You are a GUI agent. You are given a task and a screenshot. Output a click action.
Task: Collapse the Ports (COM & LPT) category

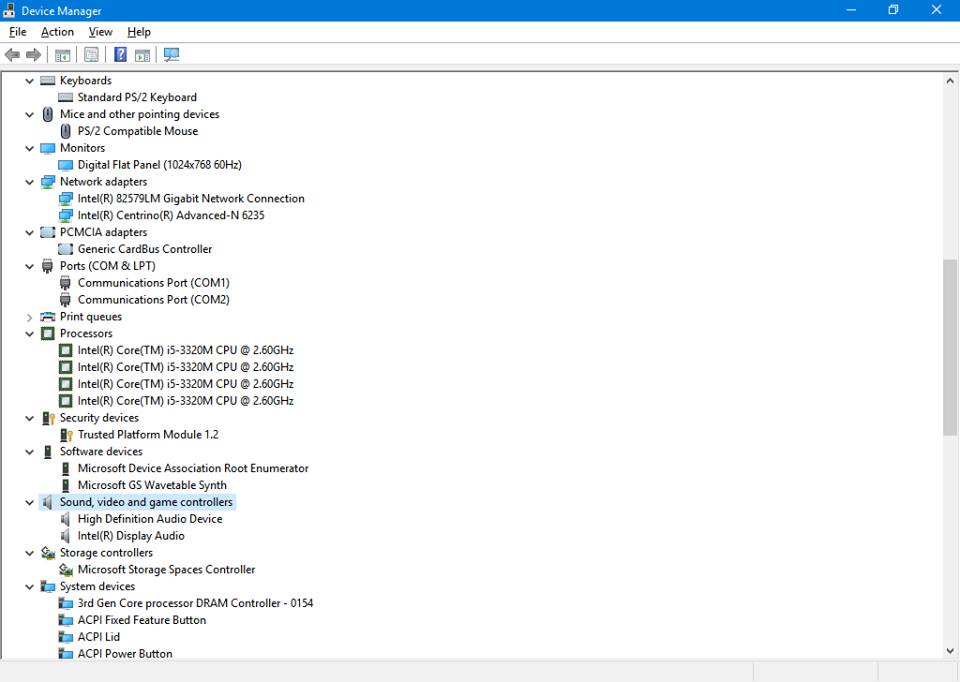(29, 266)
